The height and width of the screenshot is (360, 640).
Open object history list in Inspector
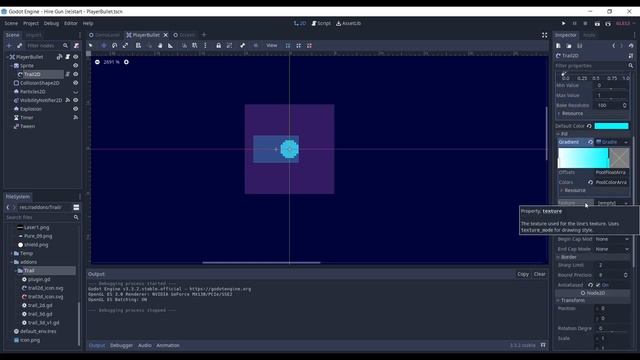tap(631, 46)
